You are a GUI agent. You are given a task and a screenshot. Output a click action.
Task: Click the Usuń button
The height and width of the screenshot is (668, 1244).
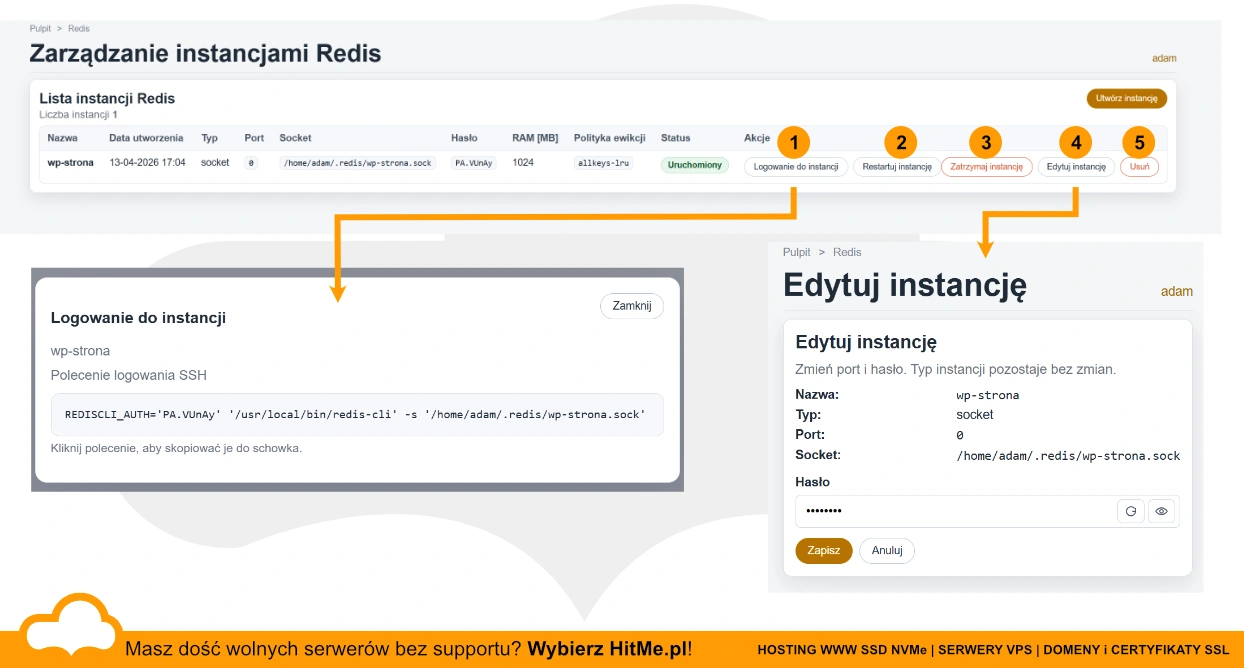tap(1139, 167)
